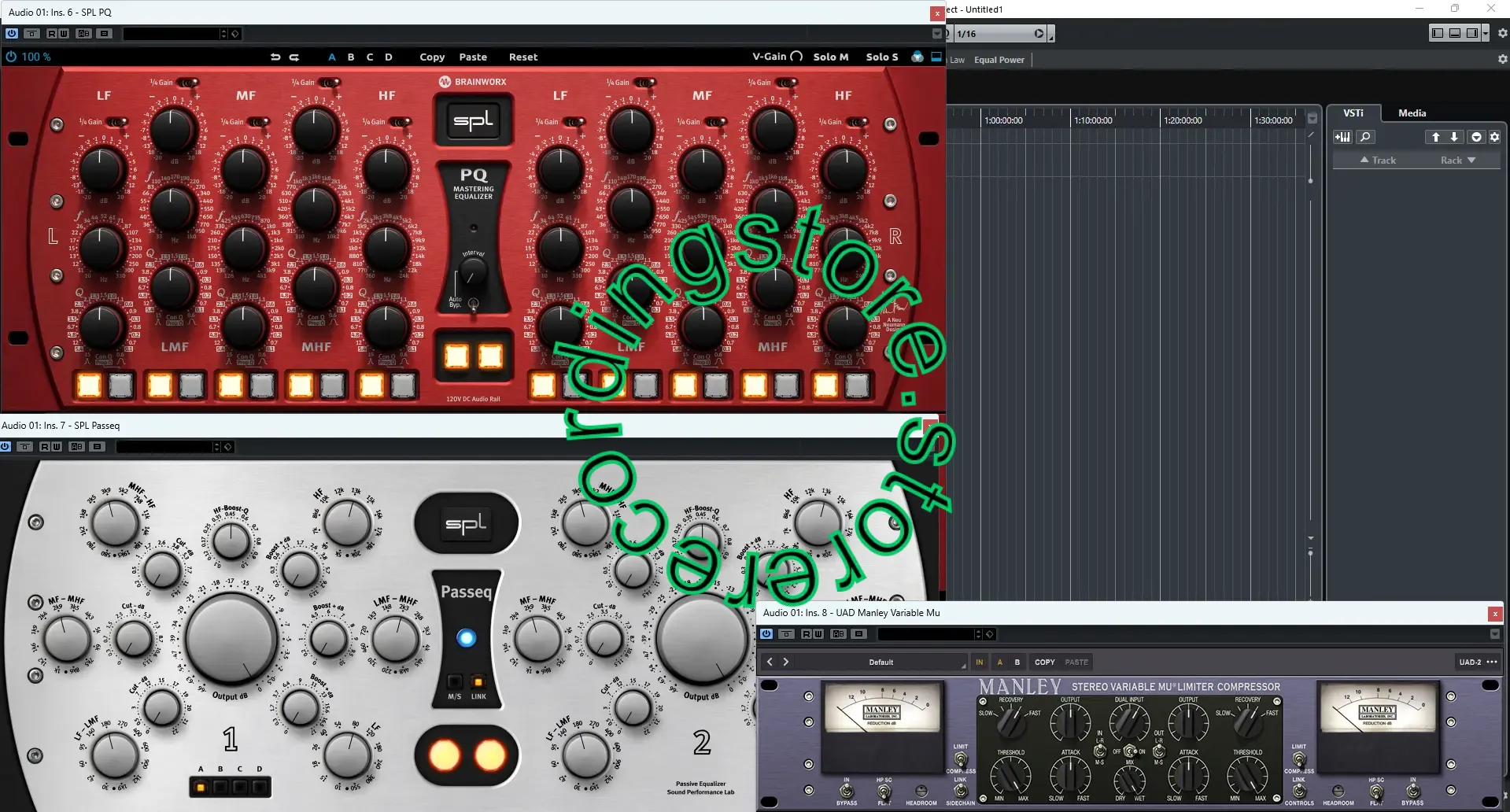This screenshot has width=1510, height=812.
Task: Select preset bank C in SPL PQ
Action: 370,57
